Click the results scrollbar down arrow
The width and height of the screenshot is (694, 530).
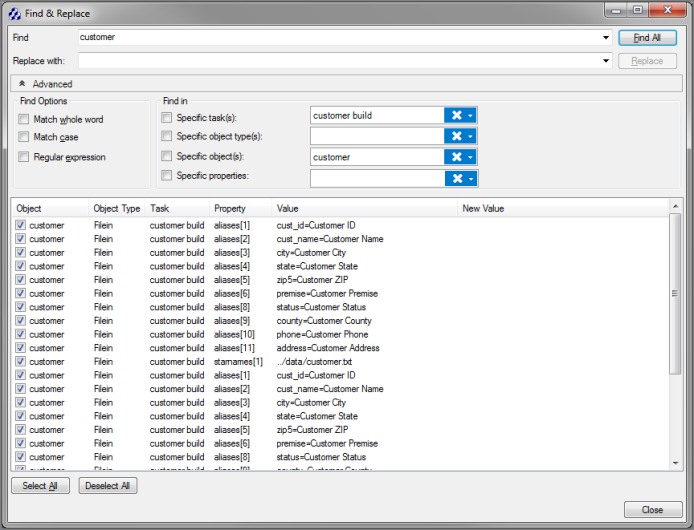675,463
